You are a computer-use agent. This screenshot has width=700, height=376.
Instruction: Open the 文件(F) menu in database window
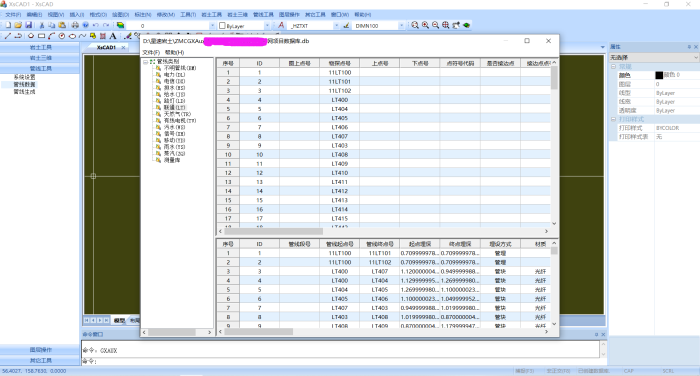[151, 52]
